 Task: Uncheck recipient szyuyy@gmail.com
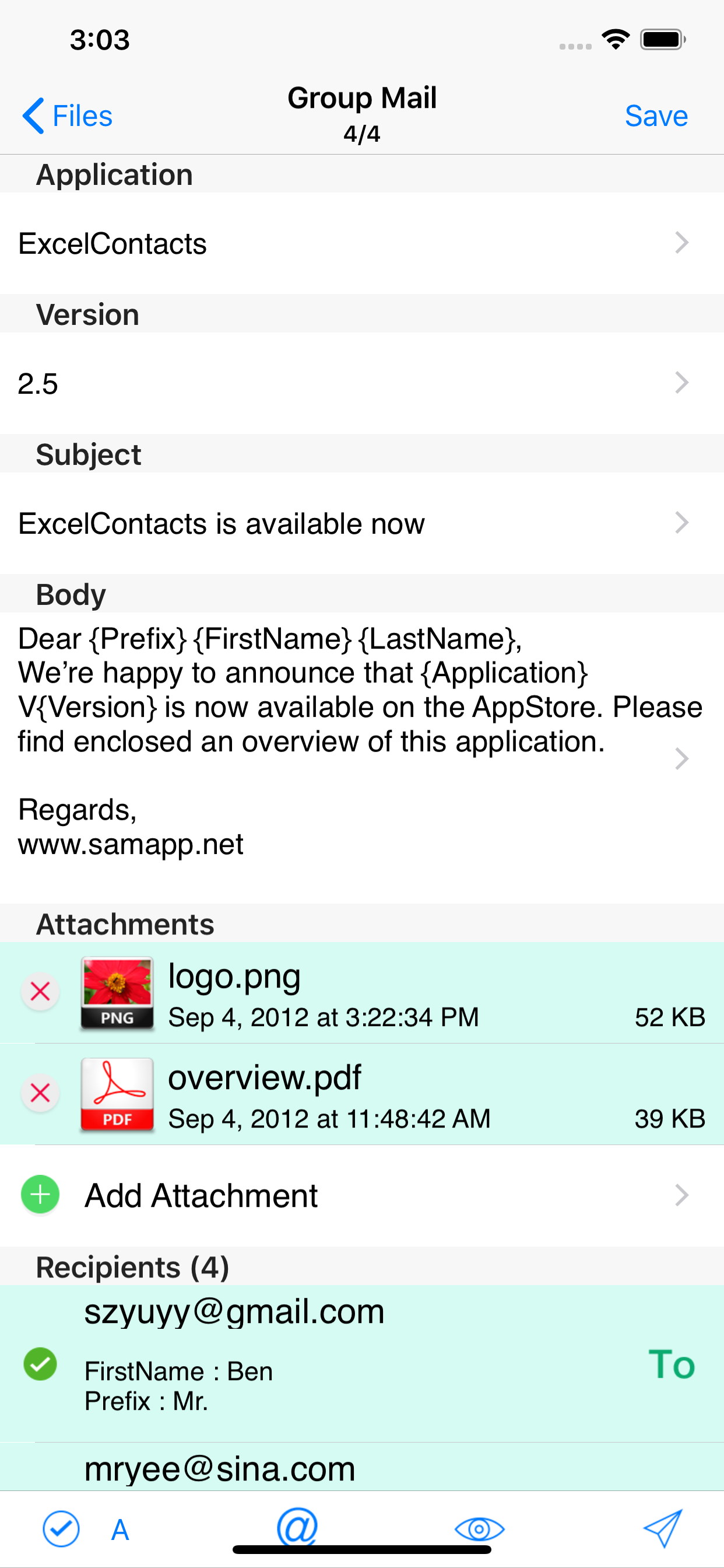pos(40,1364)
